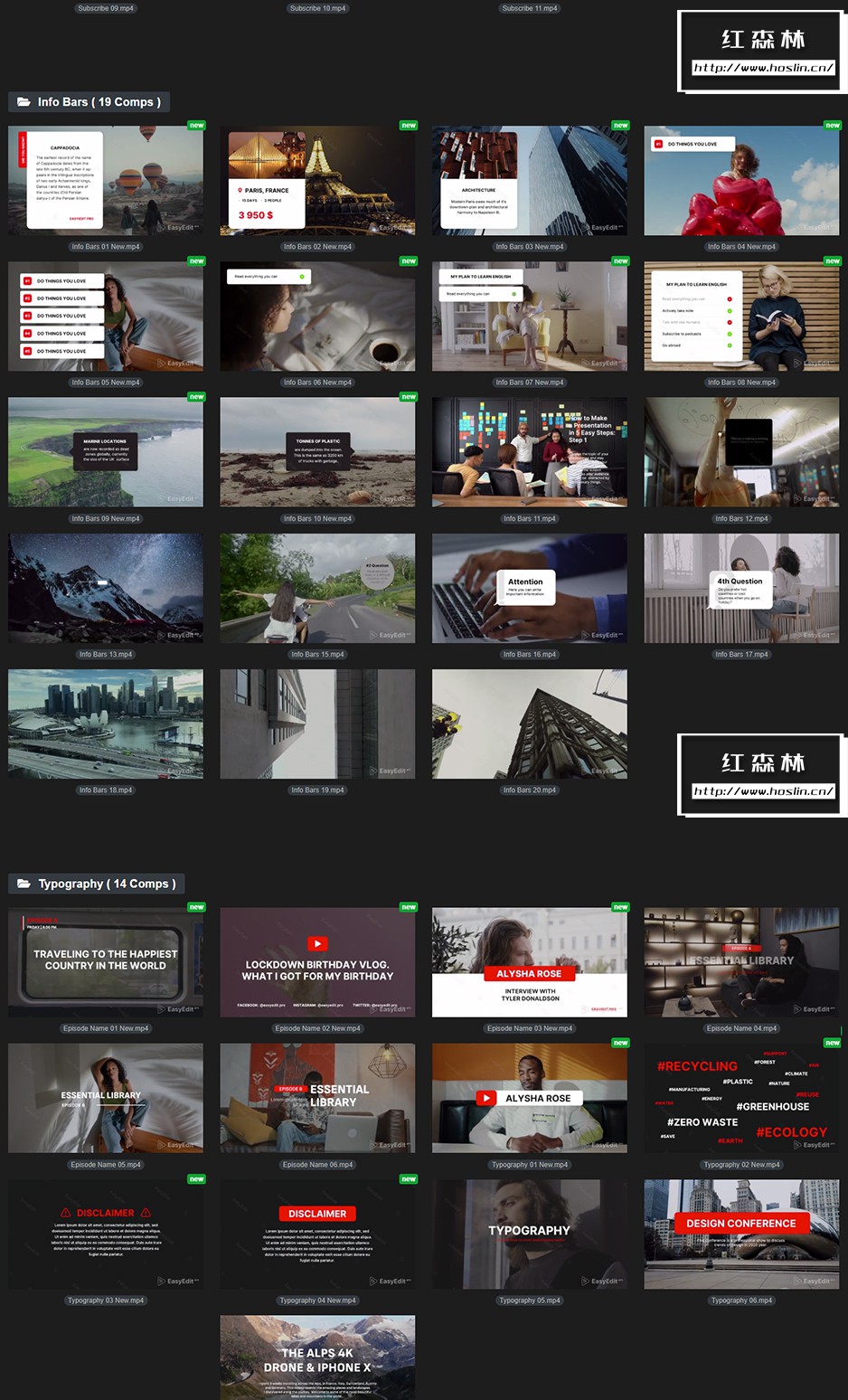
Task: Click the Episode Name 05.mp4 label
Action: pyautogui.click(x=106, y=1165)
